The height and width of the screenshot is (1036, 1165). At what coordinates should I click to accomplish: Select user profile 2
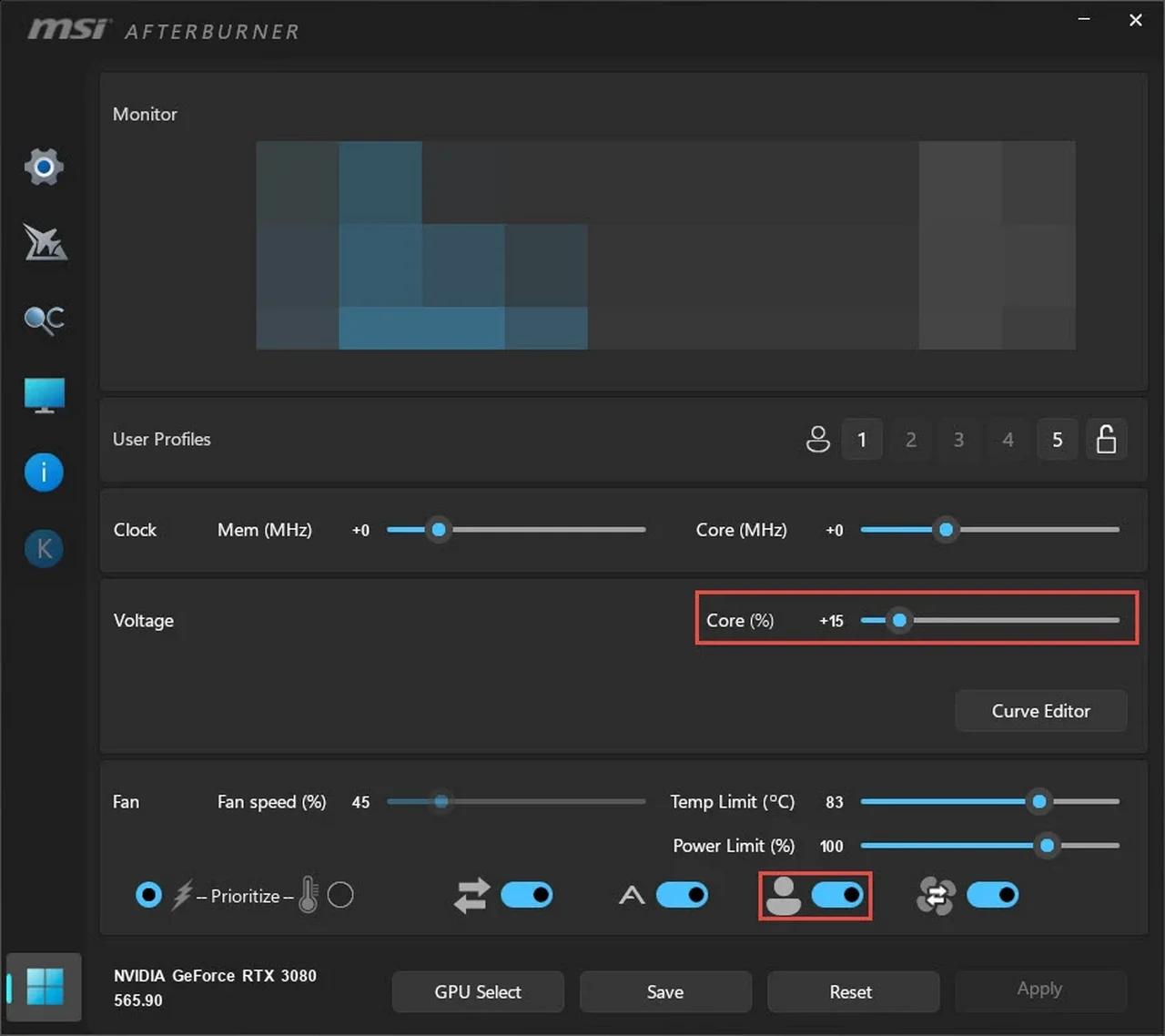point(910,439)
